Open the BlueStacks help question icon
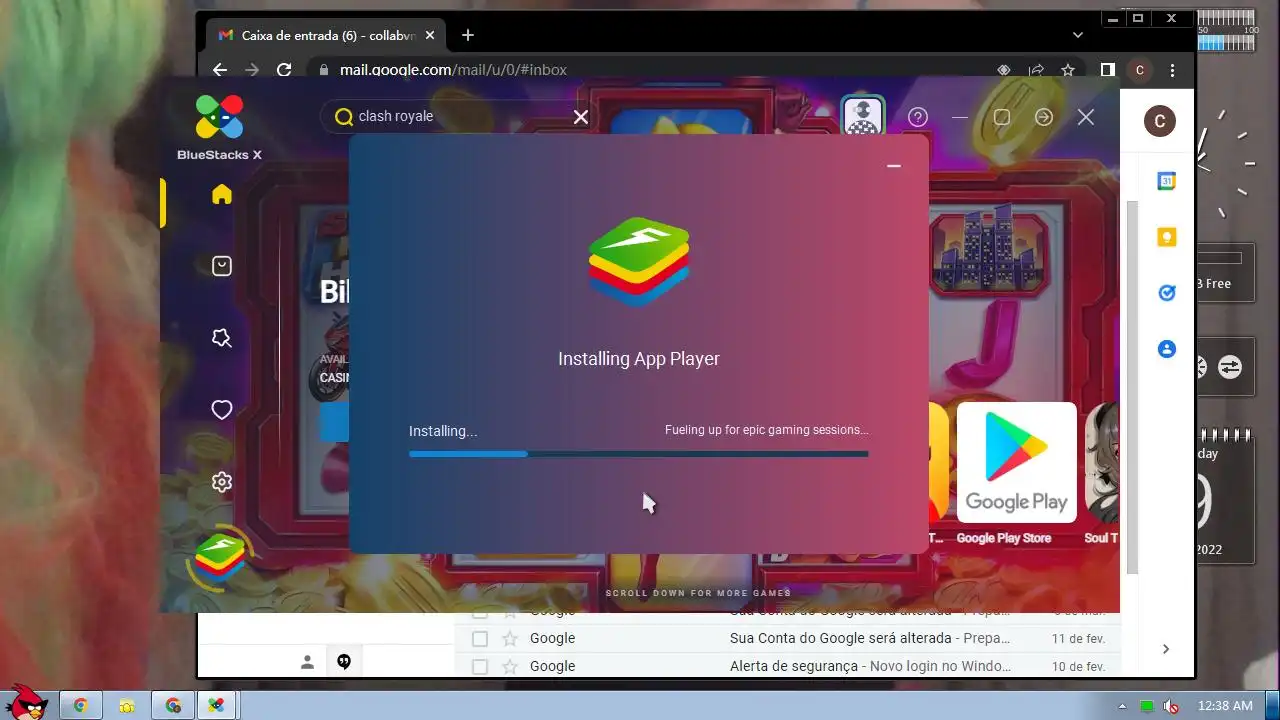The image size is (1280, 720). pos(918,117)
